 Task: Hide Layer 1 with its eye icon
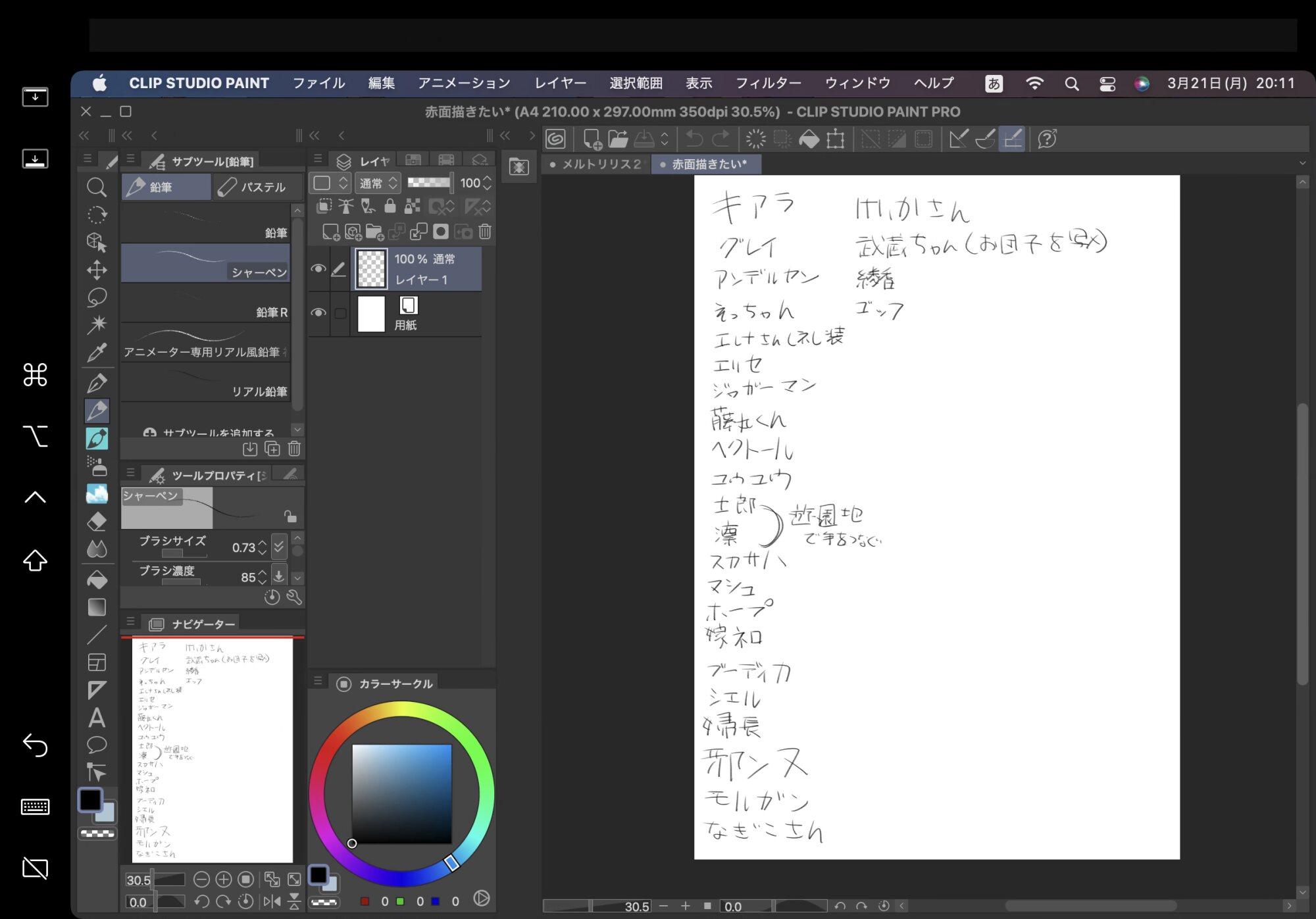[318, 268]
